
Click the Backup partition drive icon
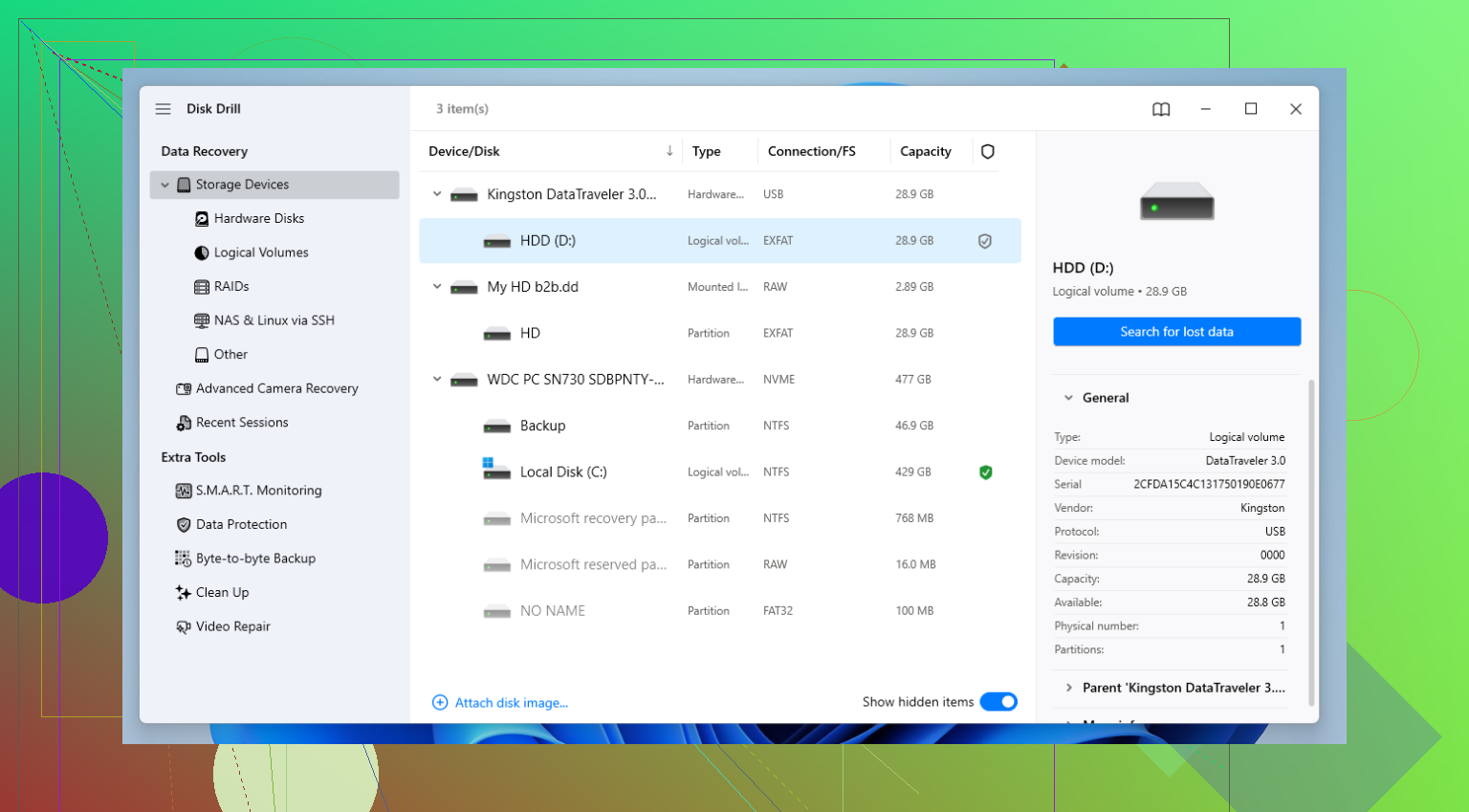pyautogui.click(x=497, y=427)
